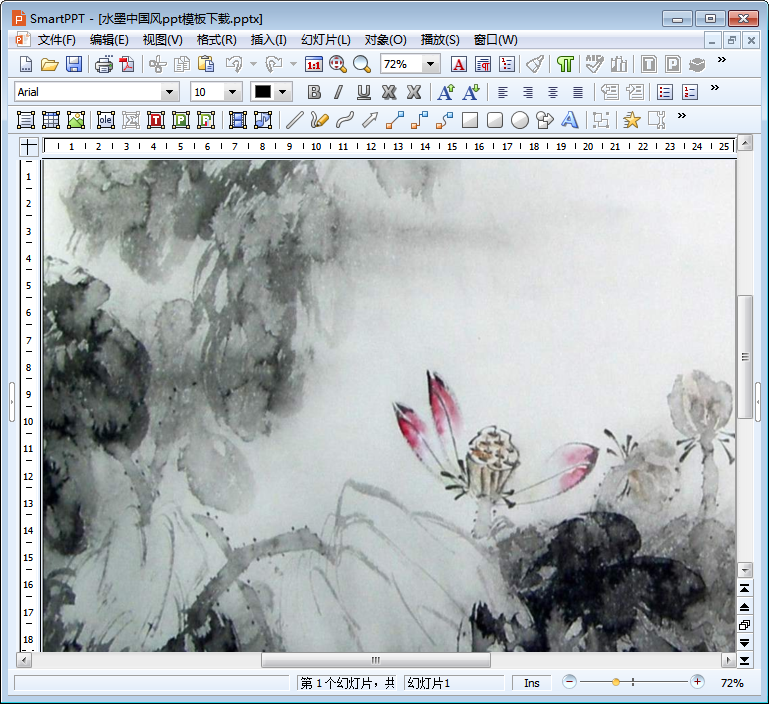Insert a table frame icon

coord(51,120)
